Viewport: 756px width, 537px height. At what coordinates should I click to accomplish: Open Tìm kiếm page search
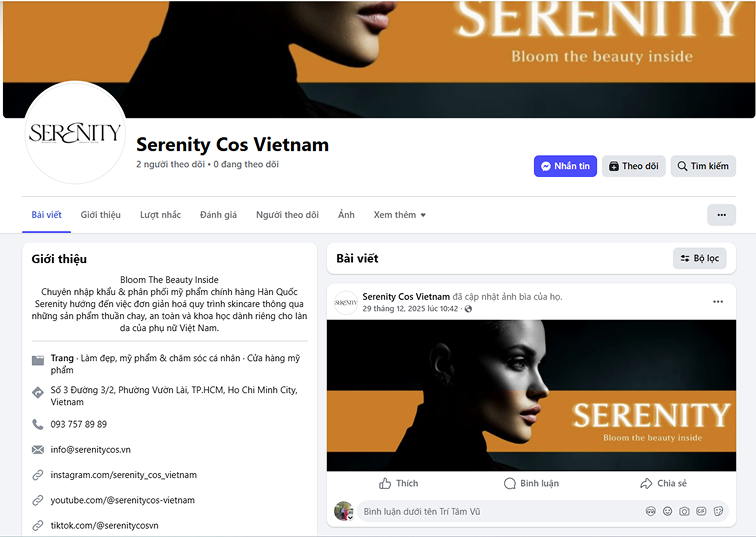click(x=703, y=166)
